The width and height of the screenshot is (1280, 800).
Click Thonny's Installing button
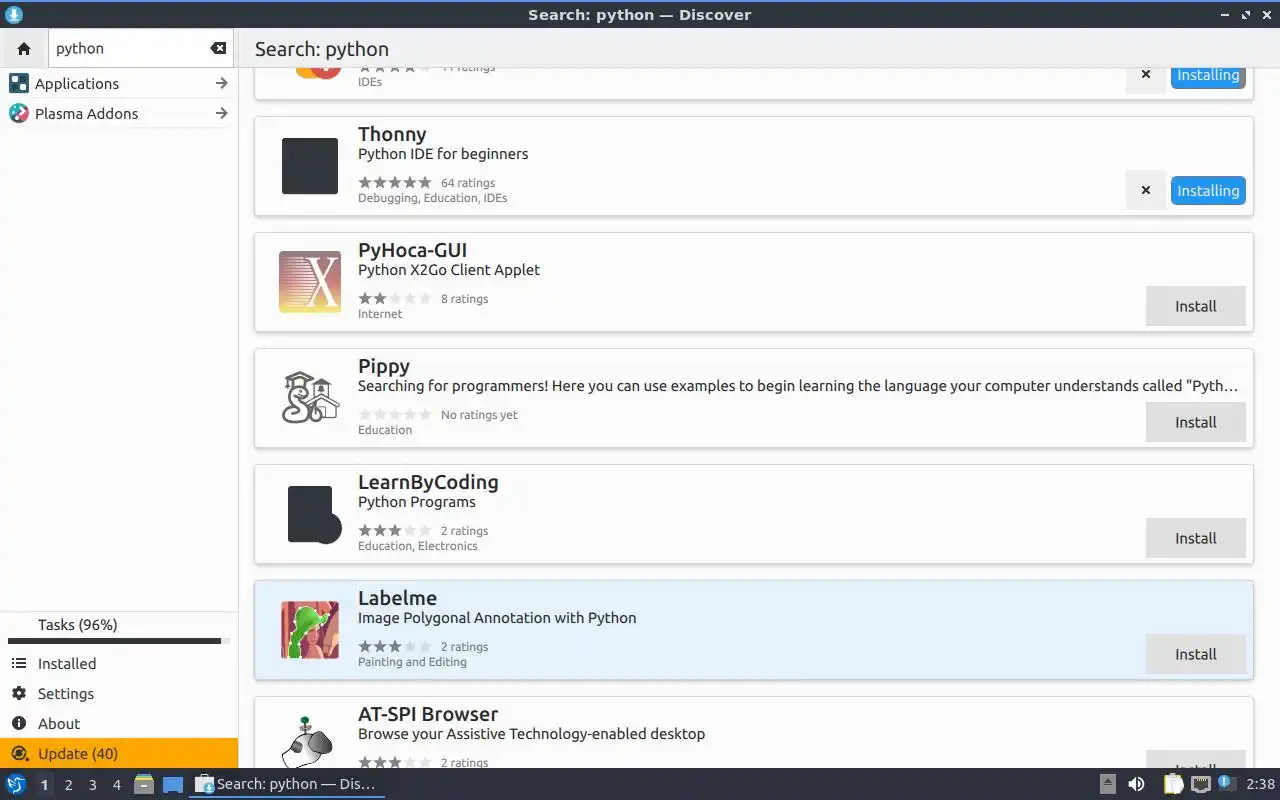point(1208,190)
